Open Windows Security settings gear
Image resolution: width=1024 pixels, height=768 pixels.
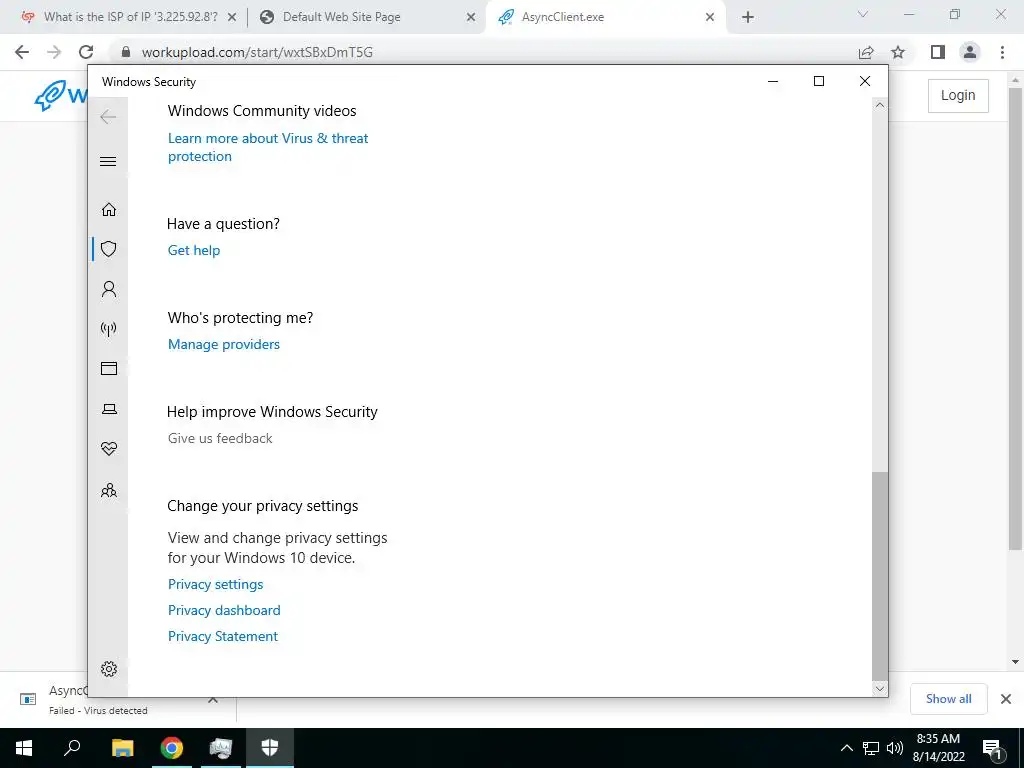(108, 669)
